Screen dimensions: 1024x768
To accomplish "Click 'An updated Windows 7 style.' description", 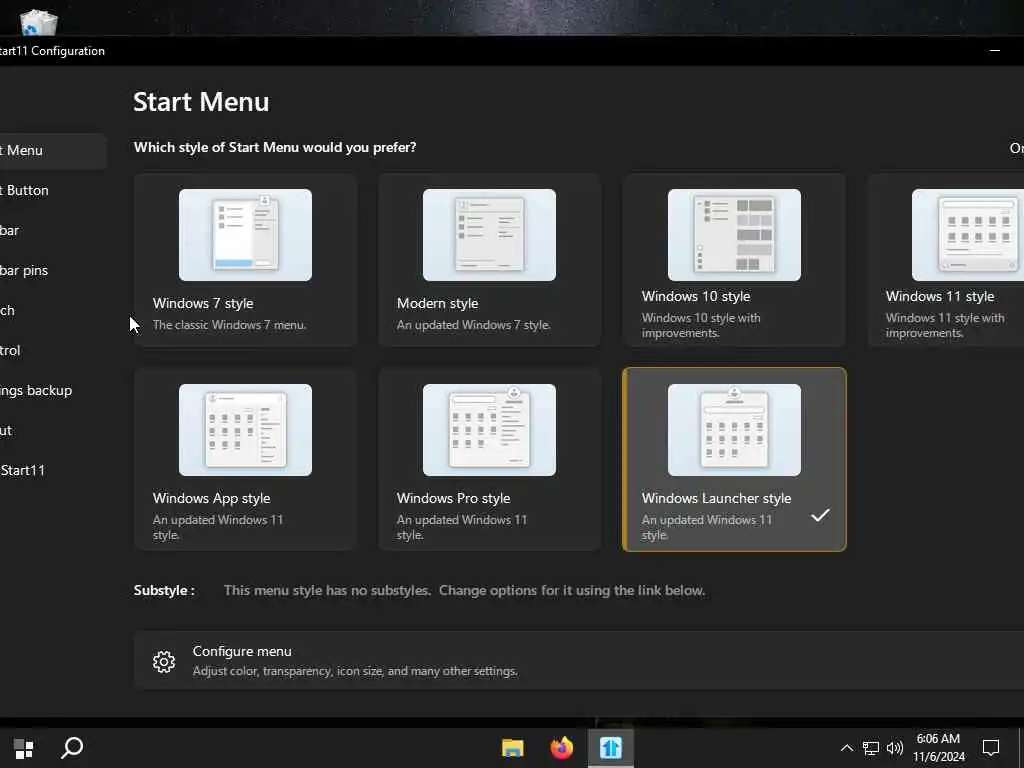I will 473,325.
